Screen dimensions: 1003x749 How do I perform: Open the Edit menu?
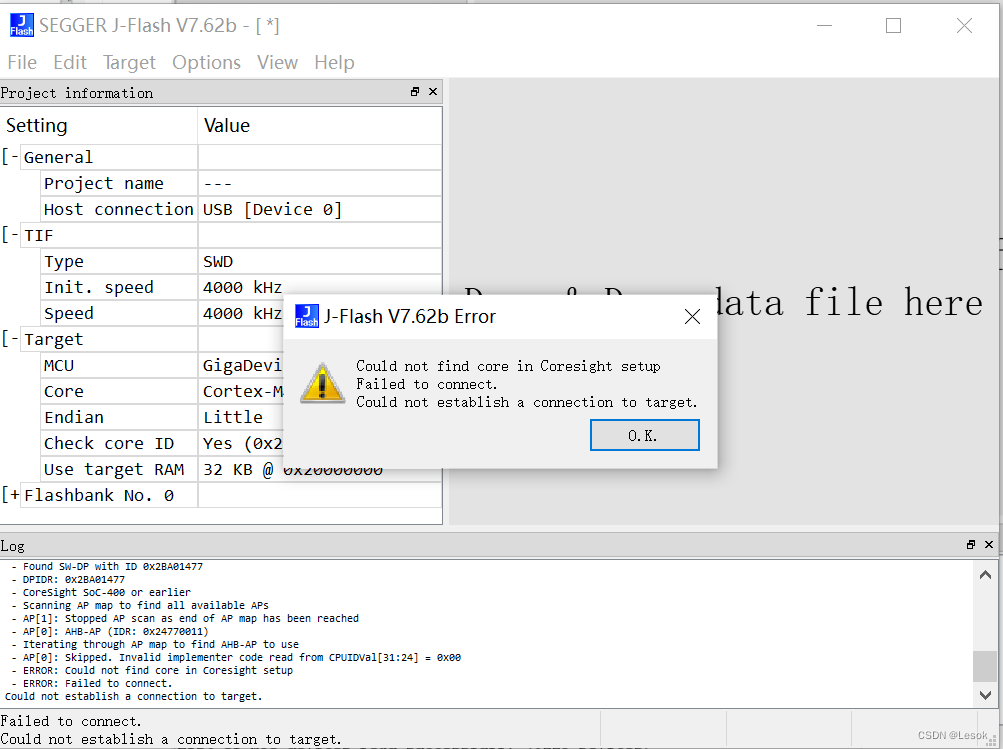click(x=70, y=62)
